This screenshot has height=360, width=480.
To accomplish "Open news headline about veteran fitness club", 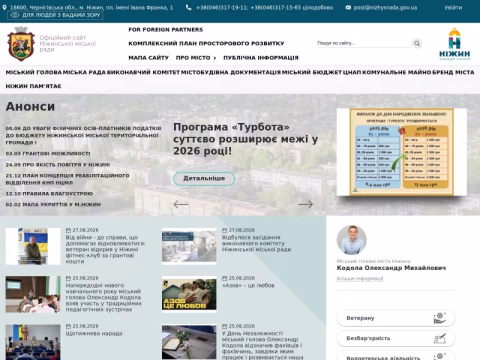I will (x=105, y=249).
